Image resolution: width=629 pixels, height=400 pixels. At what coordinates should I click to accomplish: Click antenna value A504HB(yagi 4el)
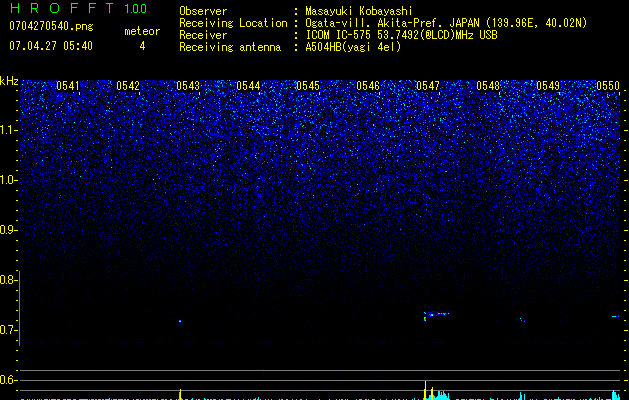[x=353, y=47]
